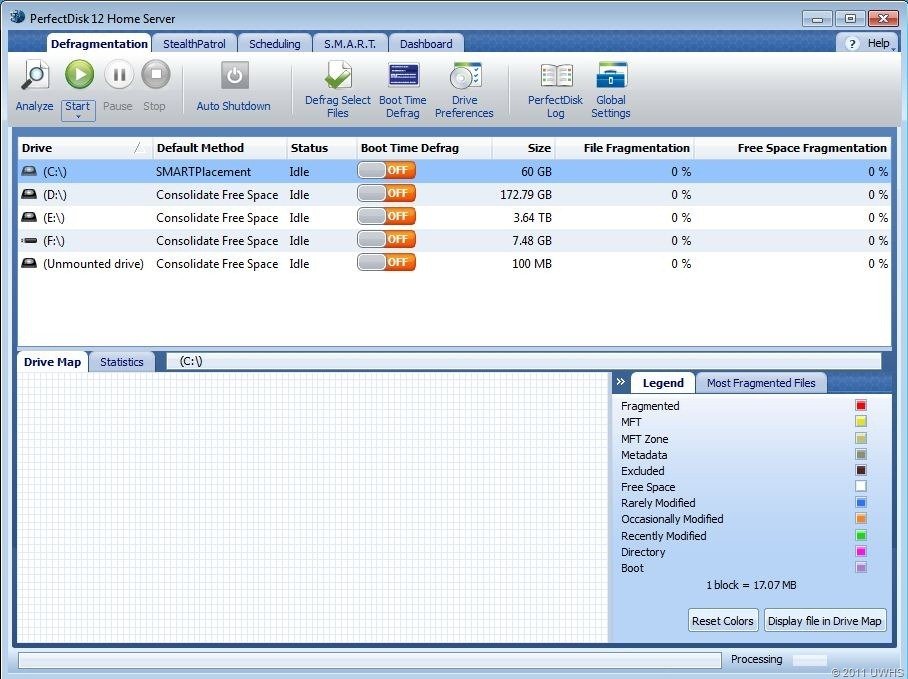Open the Dashboard tab
908x679 pixels.
(426, 44)
